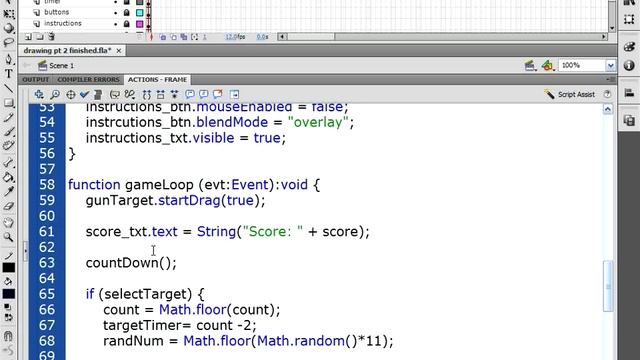Image resolution: width=640 pixels, height=360 pixels.
Task: Click Apply block comment icon
Action: pos(190,95)
